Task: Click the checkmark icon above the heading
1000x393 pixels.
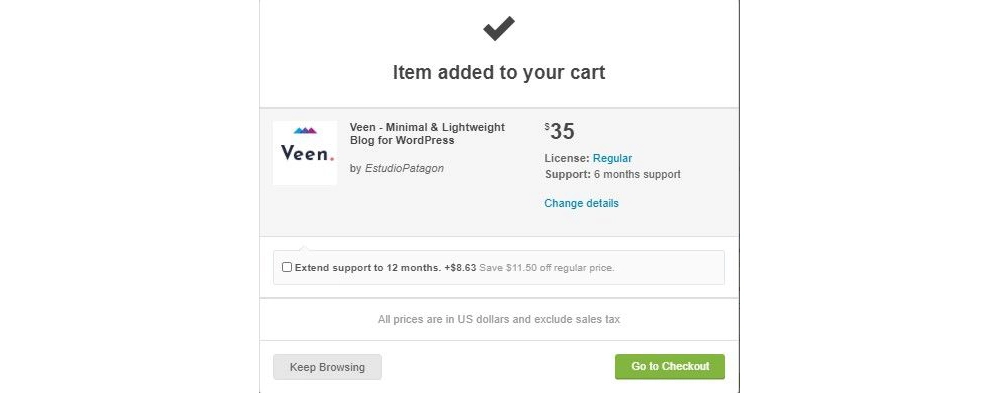Action: pyautogui.click(x=499, y=28)
